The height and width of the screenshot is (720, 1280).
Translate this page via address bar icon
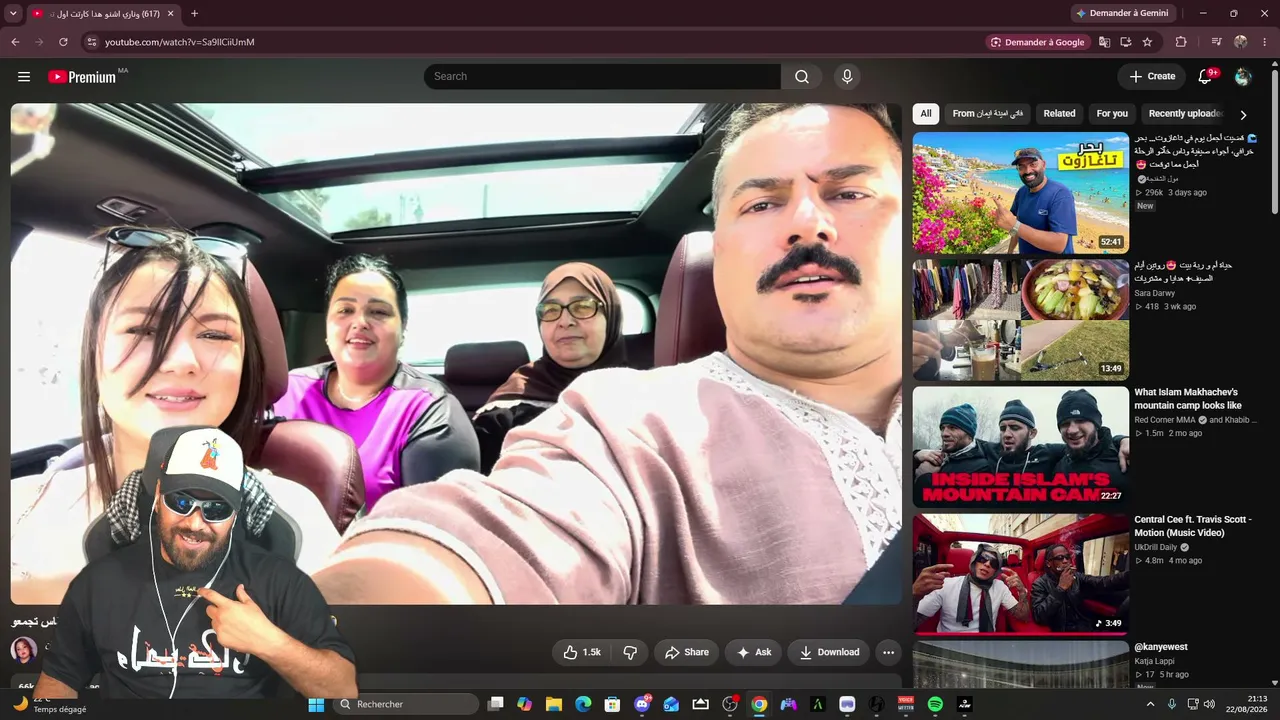1105,42
